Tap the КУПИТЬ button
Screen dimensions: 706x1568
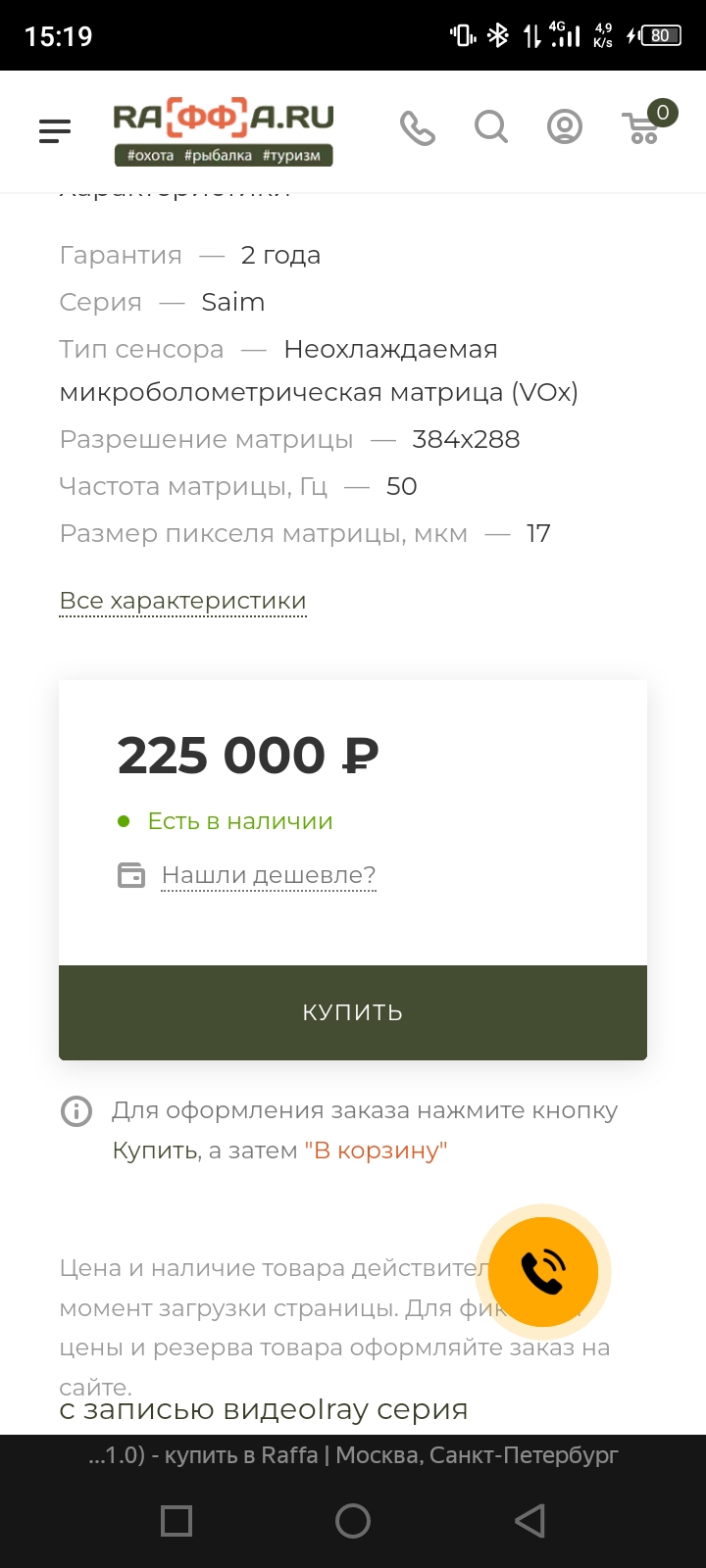point(353,1012)
